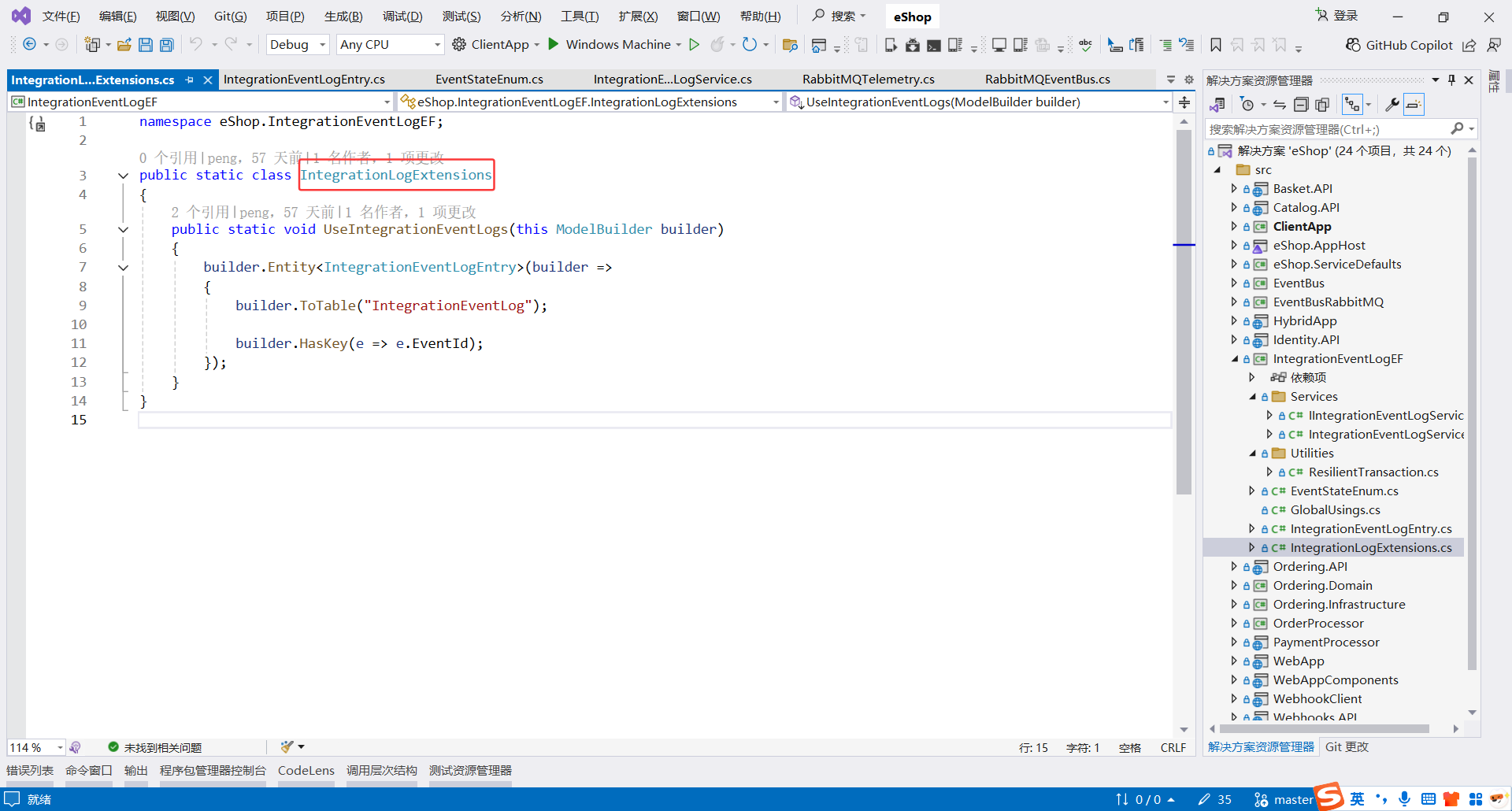Viewport: 1512px width, 811px height.
Task: Click the 登录 sign-in button
Action: coord(1337,16)
